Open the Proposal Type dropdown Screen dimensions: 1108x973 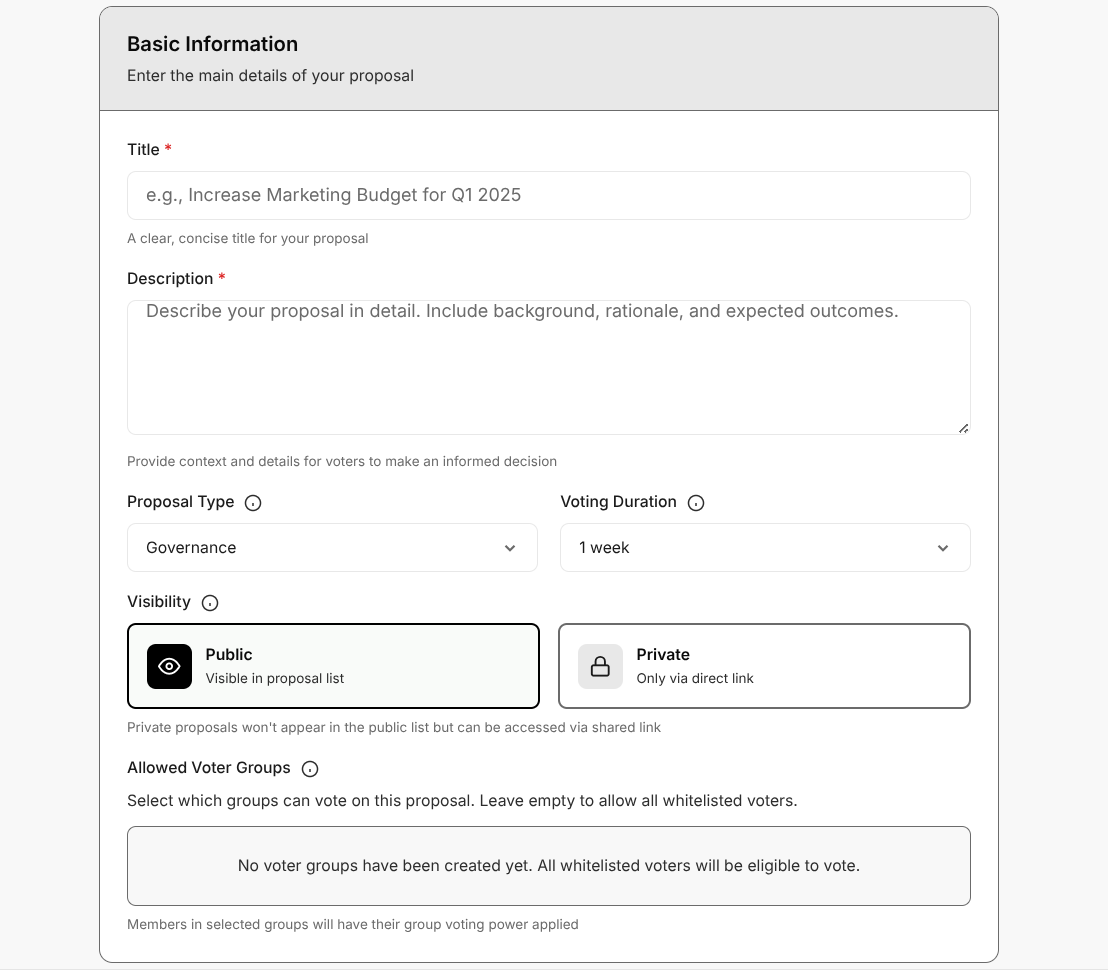point(332,548)
